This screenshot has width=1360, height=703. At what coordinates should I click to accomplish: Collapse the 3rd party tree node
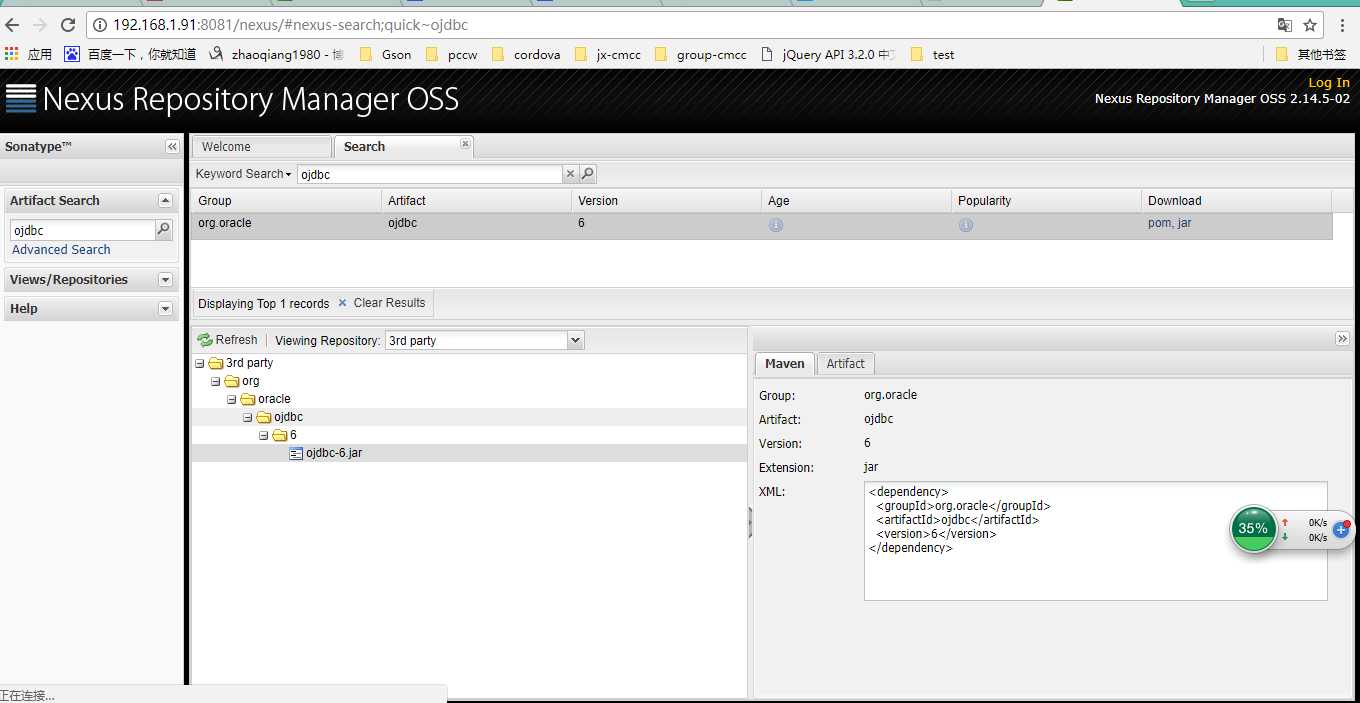point(200,364)
